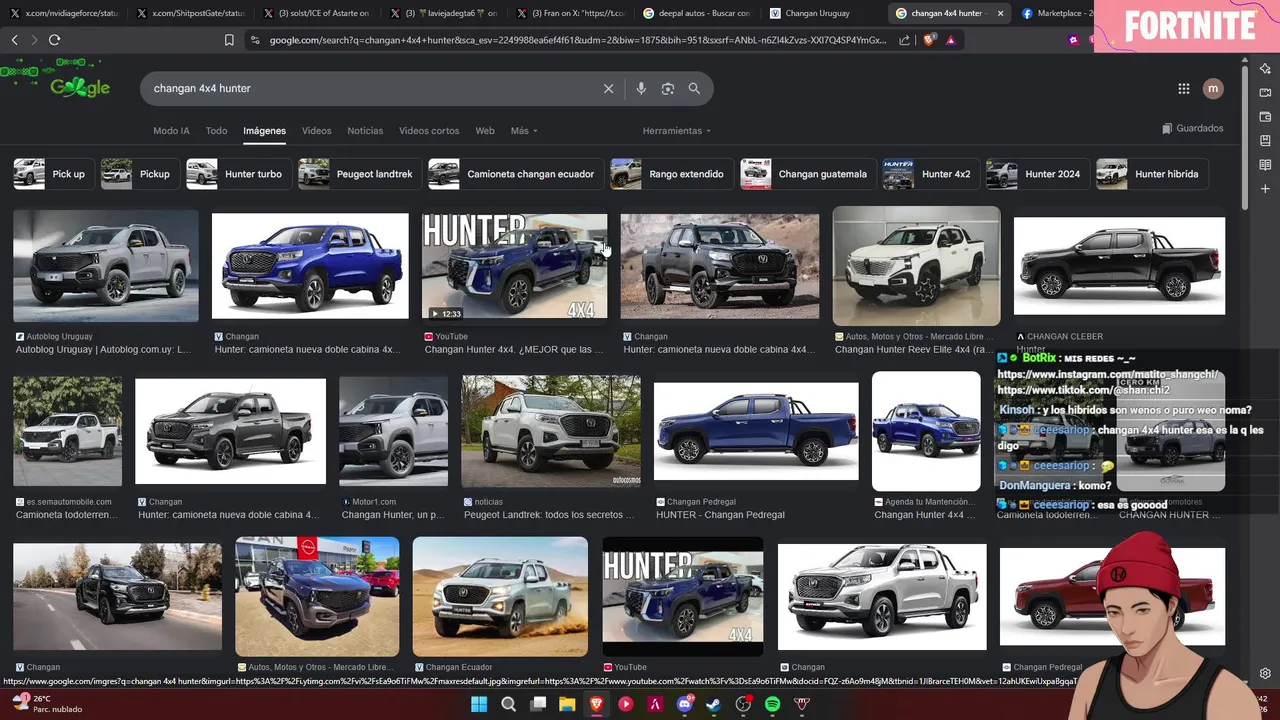This screenshot has width=1280, height=720.
Task: Switch to 'Marketplace' Facebook browser tab
Action: [1055, 13]
